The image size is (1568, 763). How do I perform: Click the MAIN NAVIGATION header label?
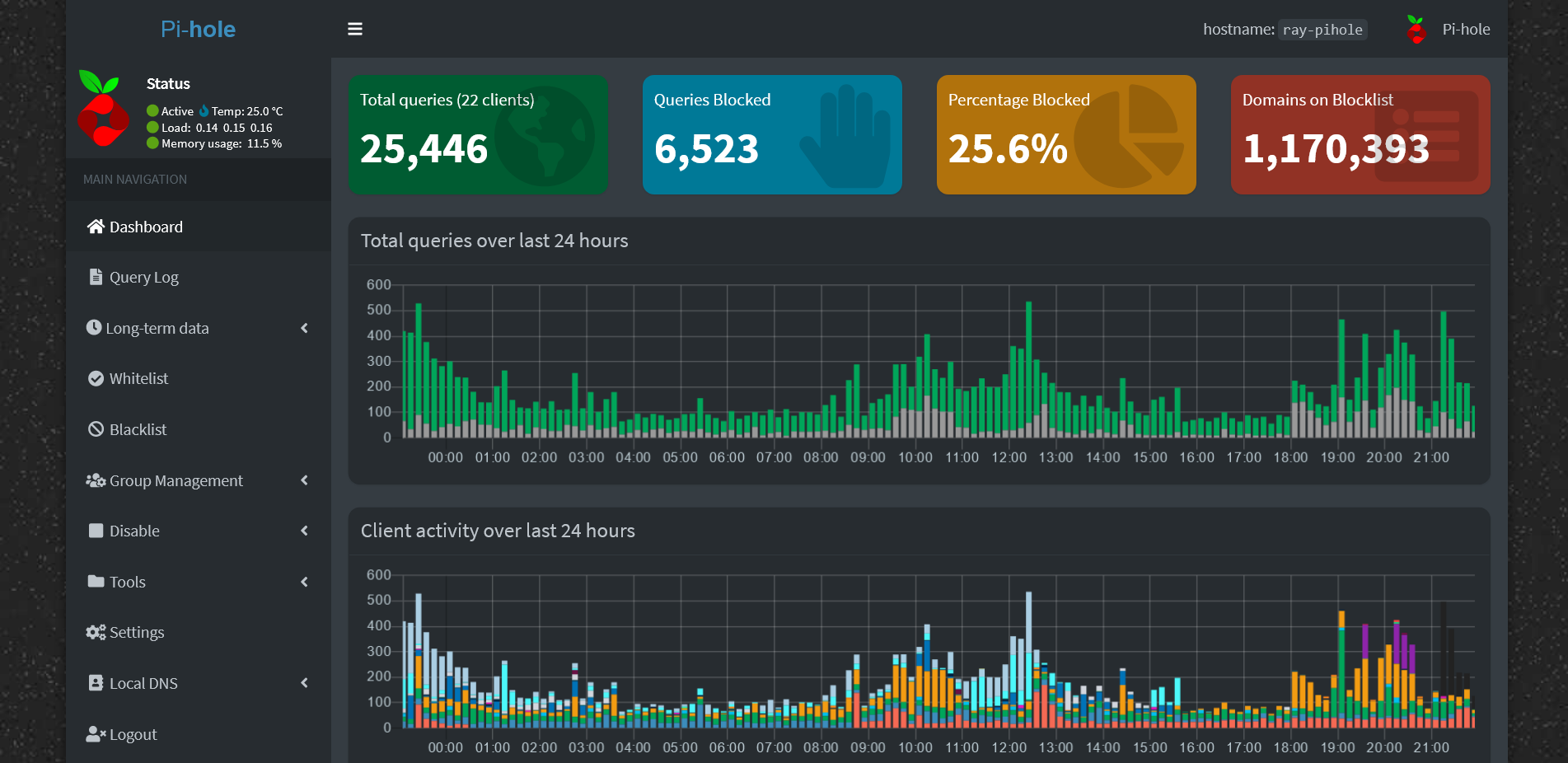coord(135,179)
